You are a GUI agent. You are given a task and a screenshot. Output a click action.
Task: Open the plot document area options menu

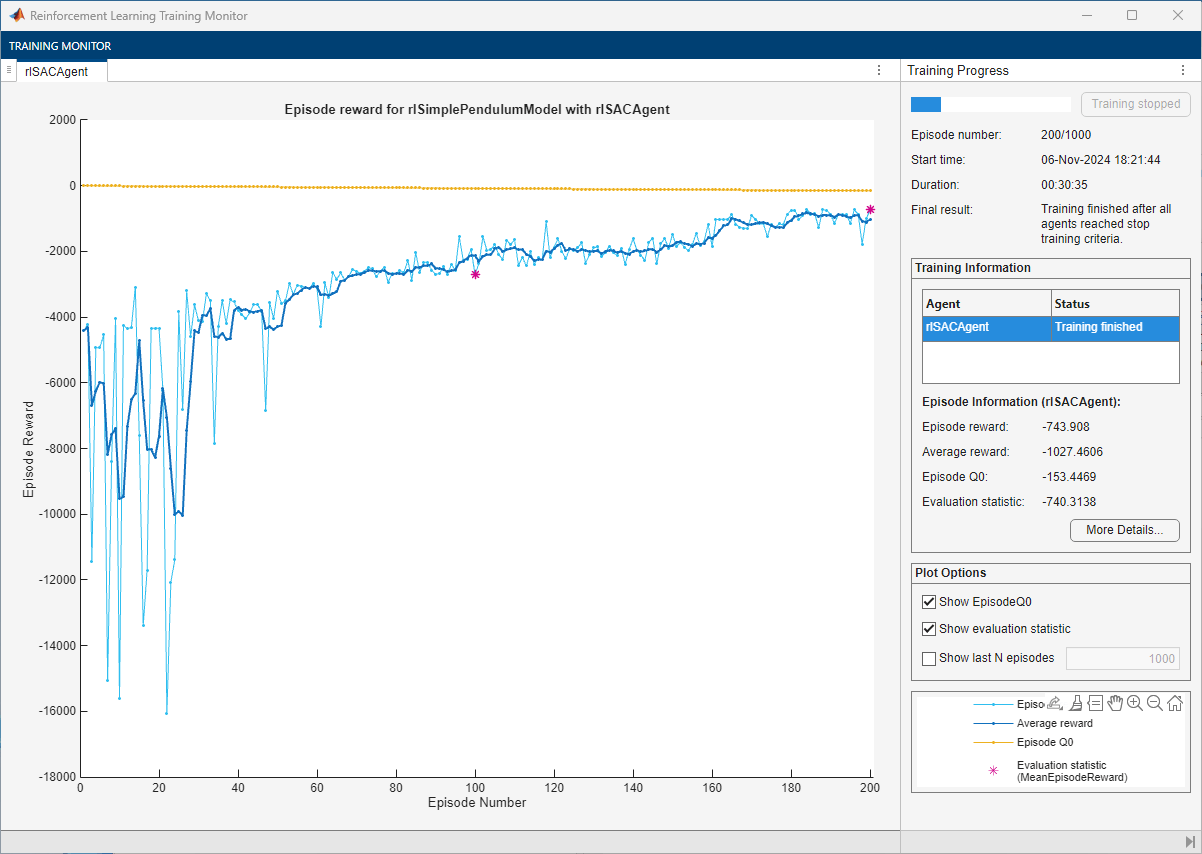[879, 70]
